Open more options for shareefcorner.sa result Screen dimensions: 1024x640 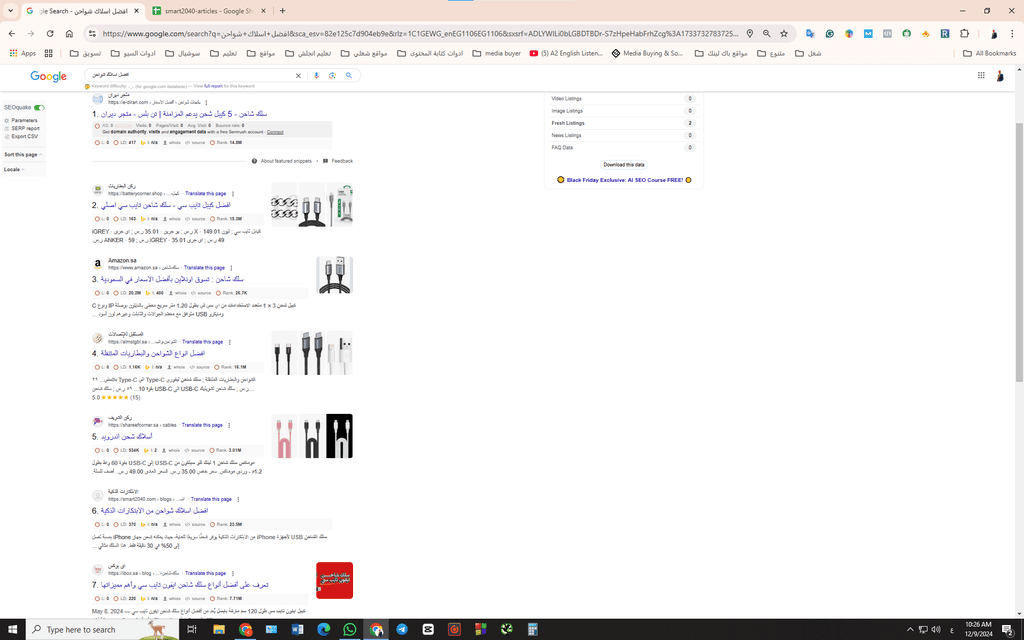click(229, 425)
